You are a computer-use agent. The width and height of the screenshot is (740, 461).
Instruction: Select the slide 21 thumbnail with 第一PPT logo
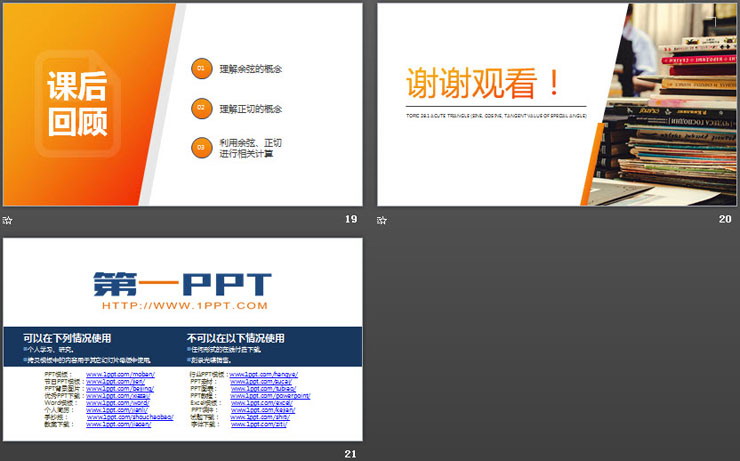point(183,339)
